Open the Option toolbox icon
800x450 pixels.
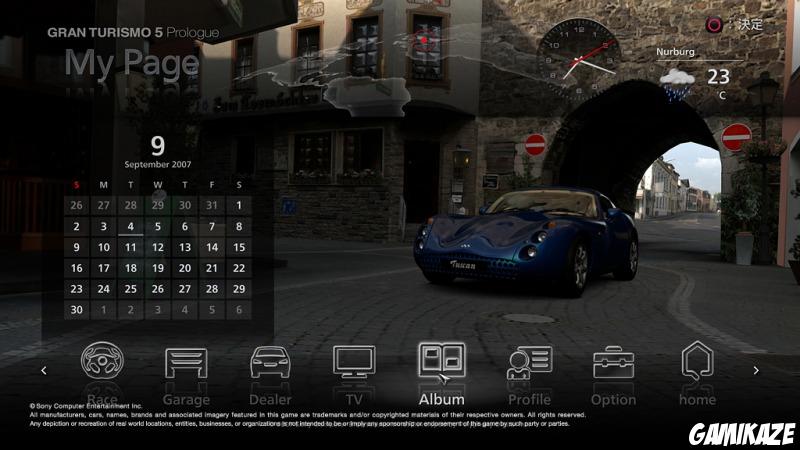coord(613,362)
